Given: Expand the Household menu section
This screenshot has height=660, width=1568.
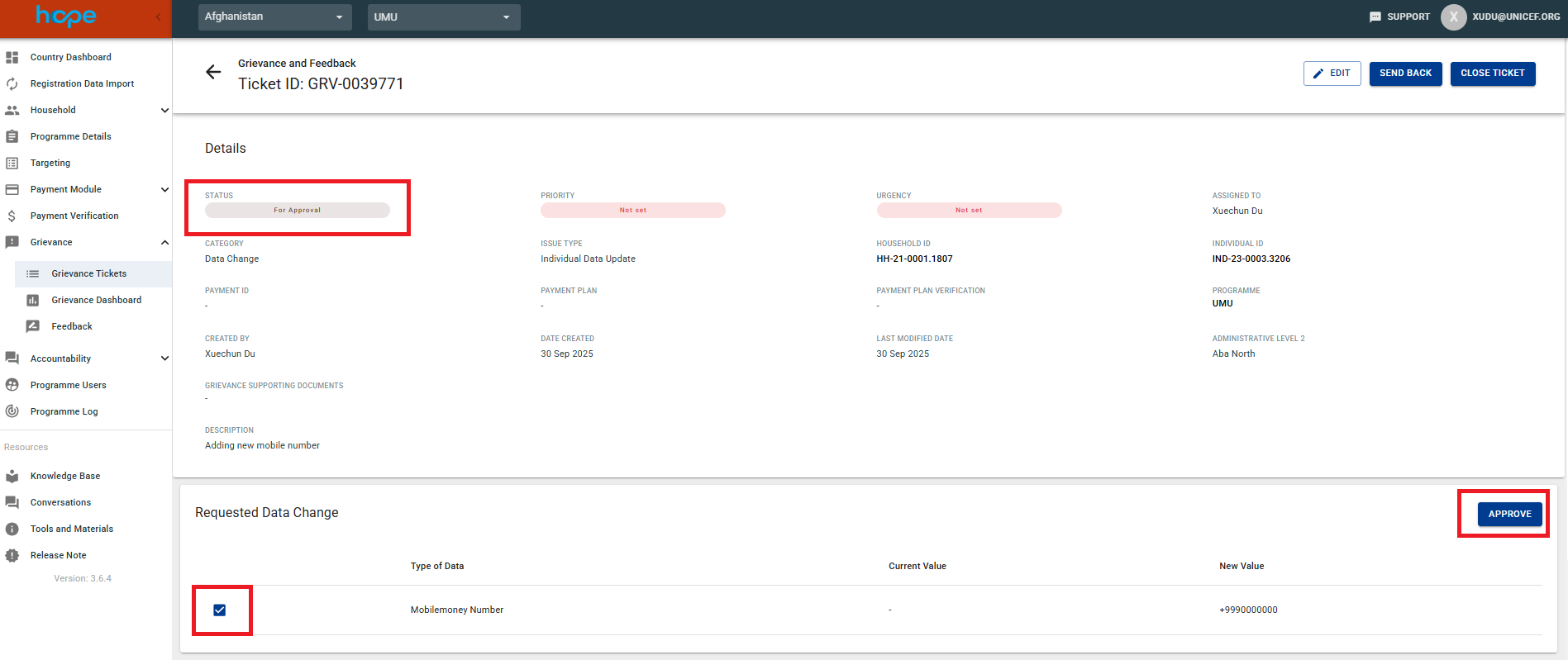Looking at the screenshot, I should click(x=164, y=110).
